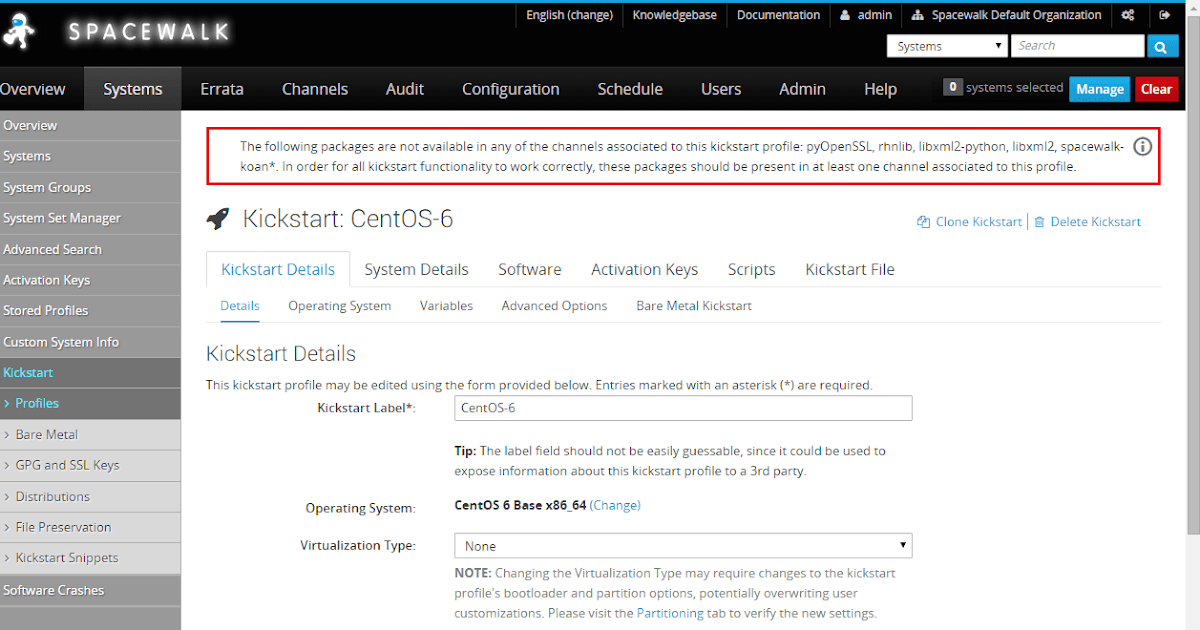Open System Set Manager in sidebar

point(90,218)
